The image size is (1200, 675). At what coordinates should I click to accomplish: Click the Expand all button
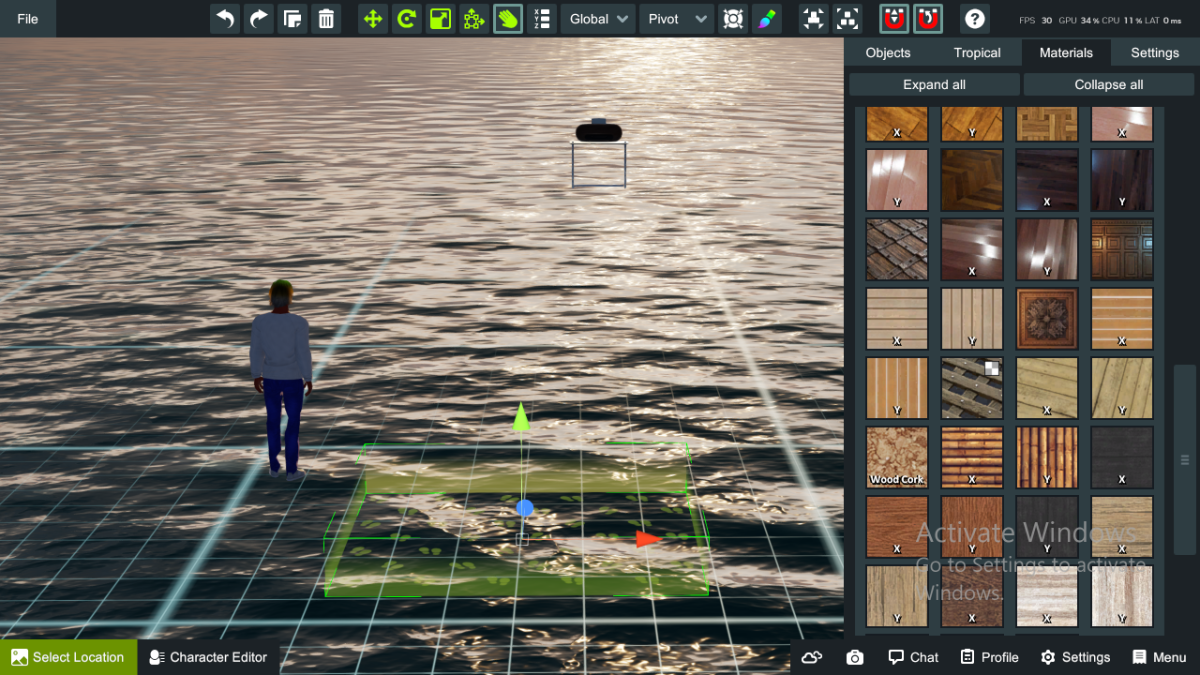click(934, 85)
